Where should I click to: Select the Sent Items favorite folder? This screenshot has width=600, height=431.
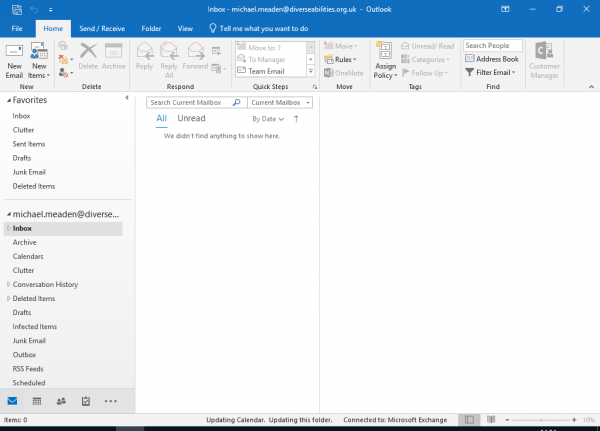[x=28, y=144]
